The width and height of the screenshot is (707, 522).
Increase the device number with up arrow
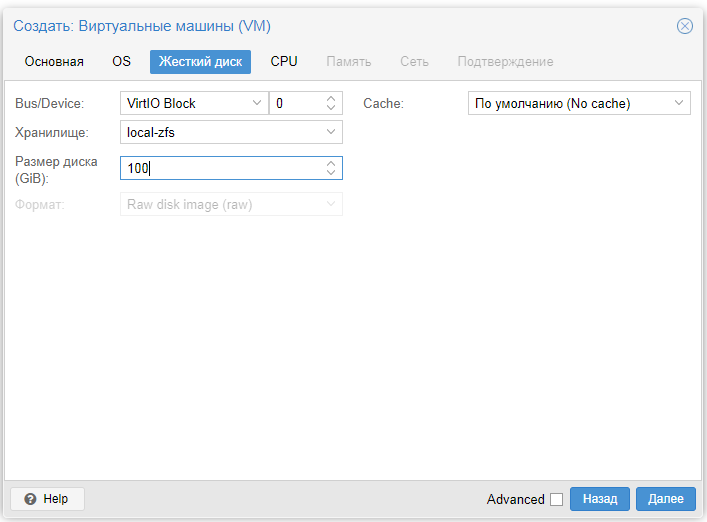tap(331, 98)
